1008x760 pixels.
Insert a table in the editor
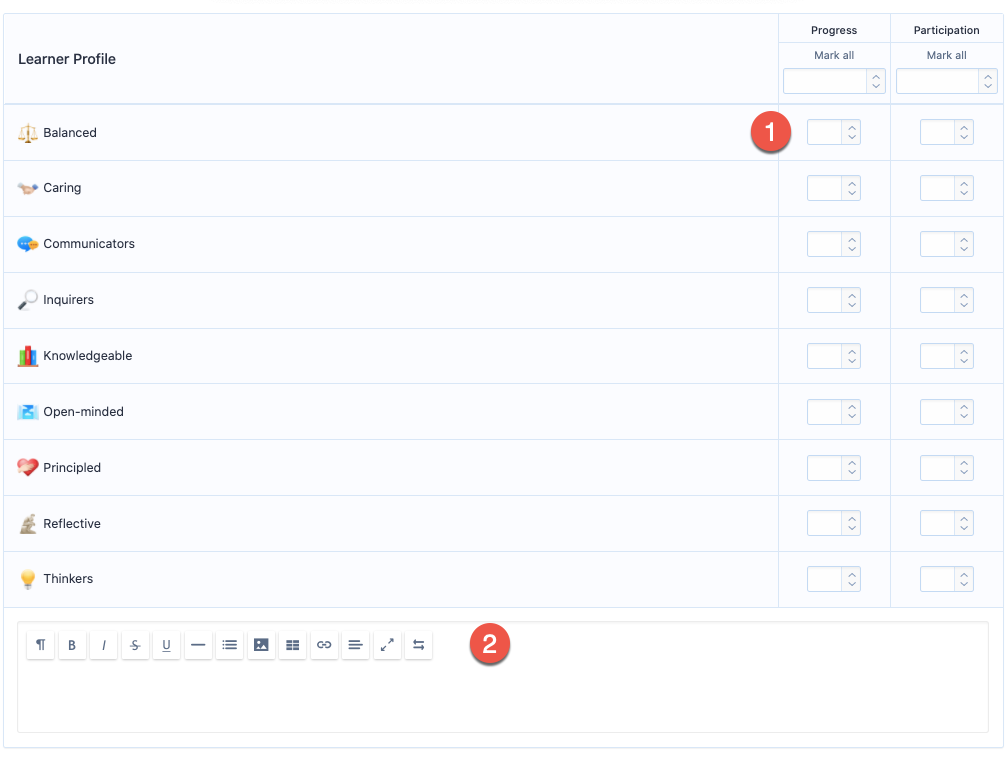[x=292, y=646]
